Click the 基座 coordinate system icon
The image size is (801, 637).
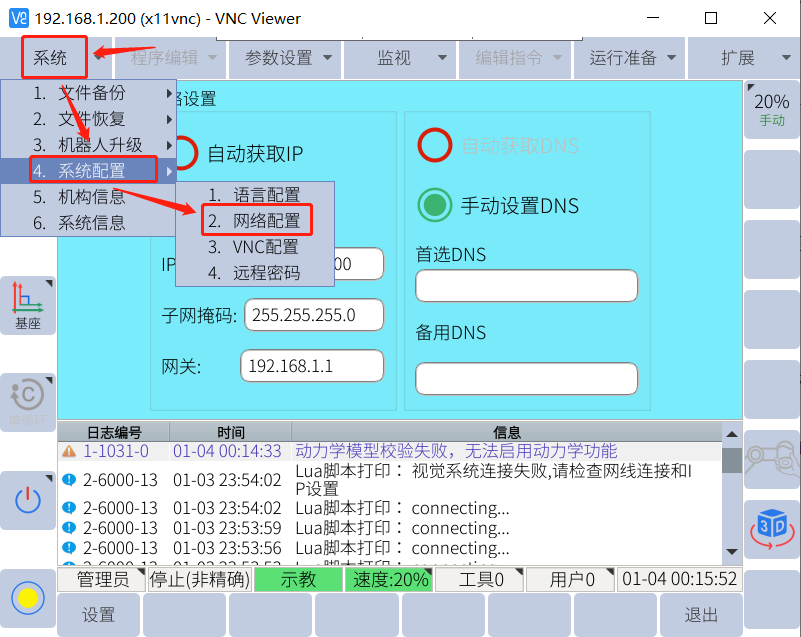[x=27, y=305]
